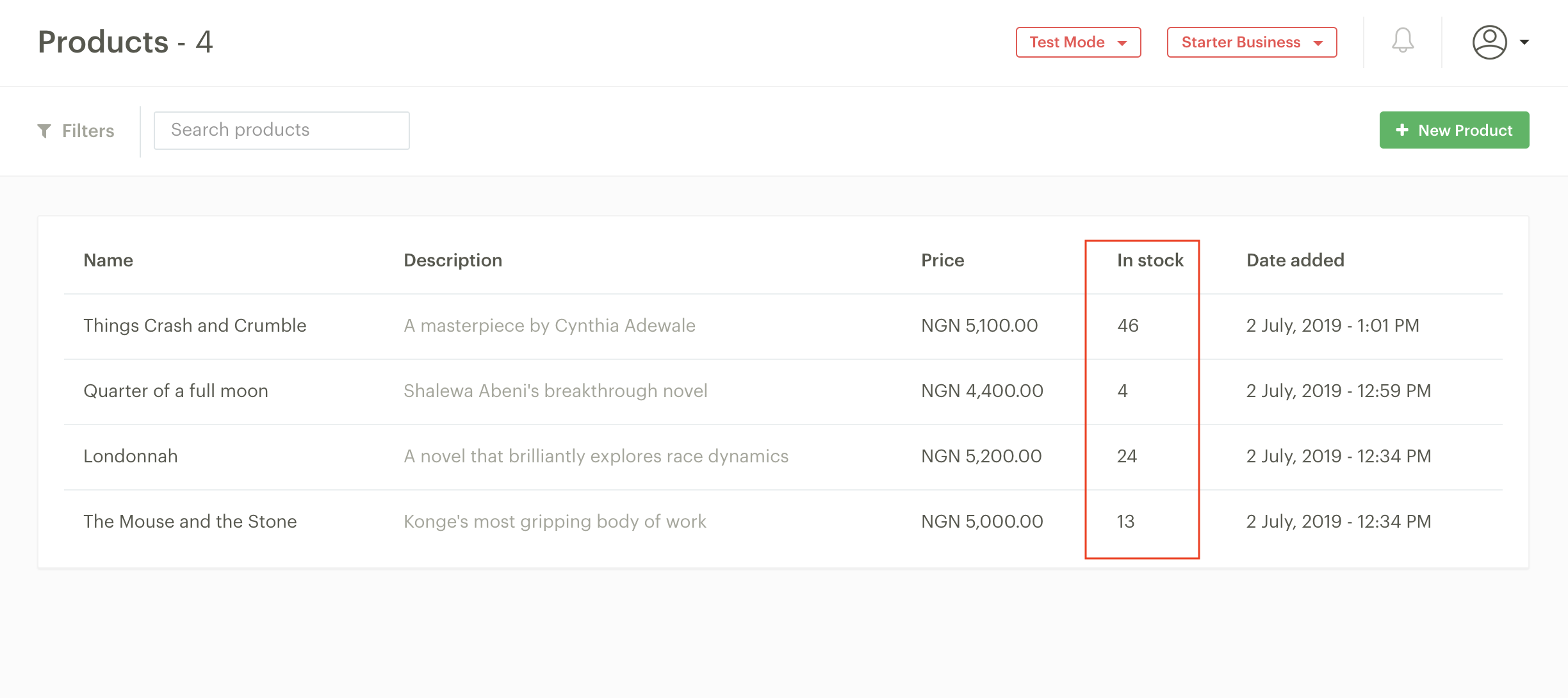Click the Date added column header
The height and width of the screenshot is (698, 1568).
[x=1295, y=260]
